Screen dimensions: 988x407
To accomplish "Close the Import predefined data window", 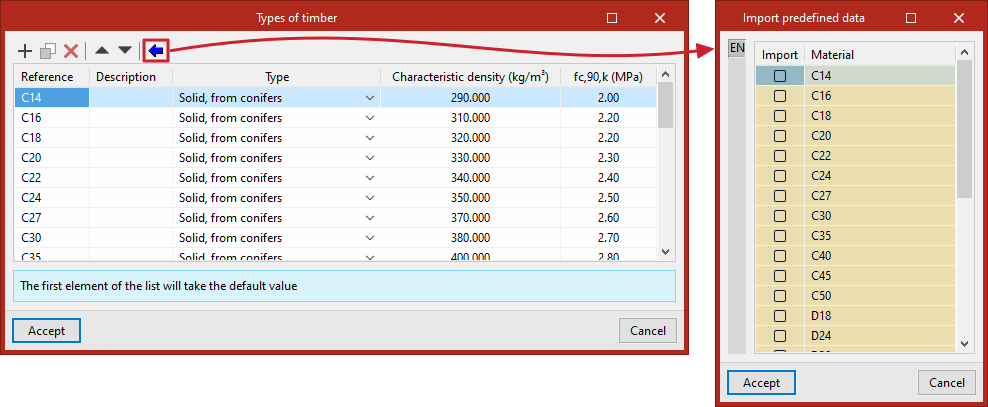I will 959,18.
